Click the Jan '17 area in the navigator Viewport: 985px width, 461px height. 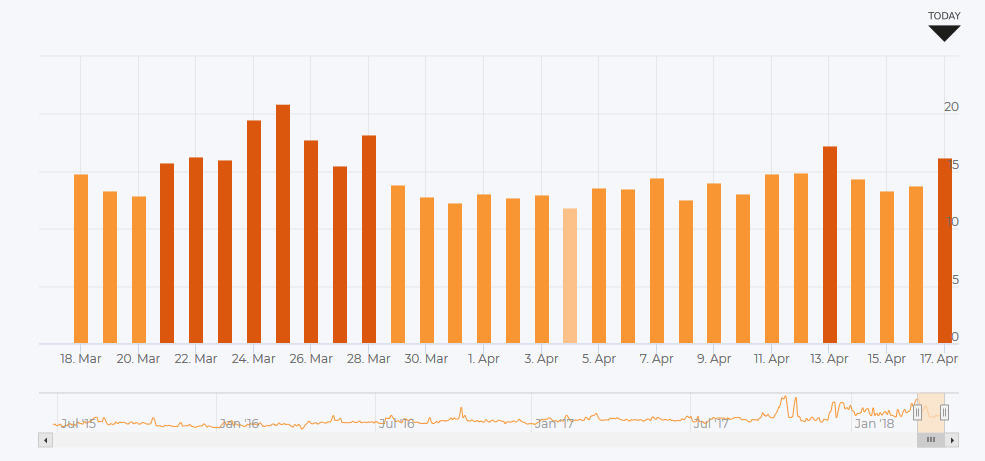tap(553, 419)
